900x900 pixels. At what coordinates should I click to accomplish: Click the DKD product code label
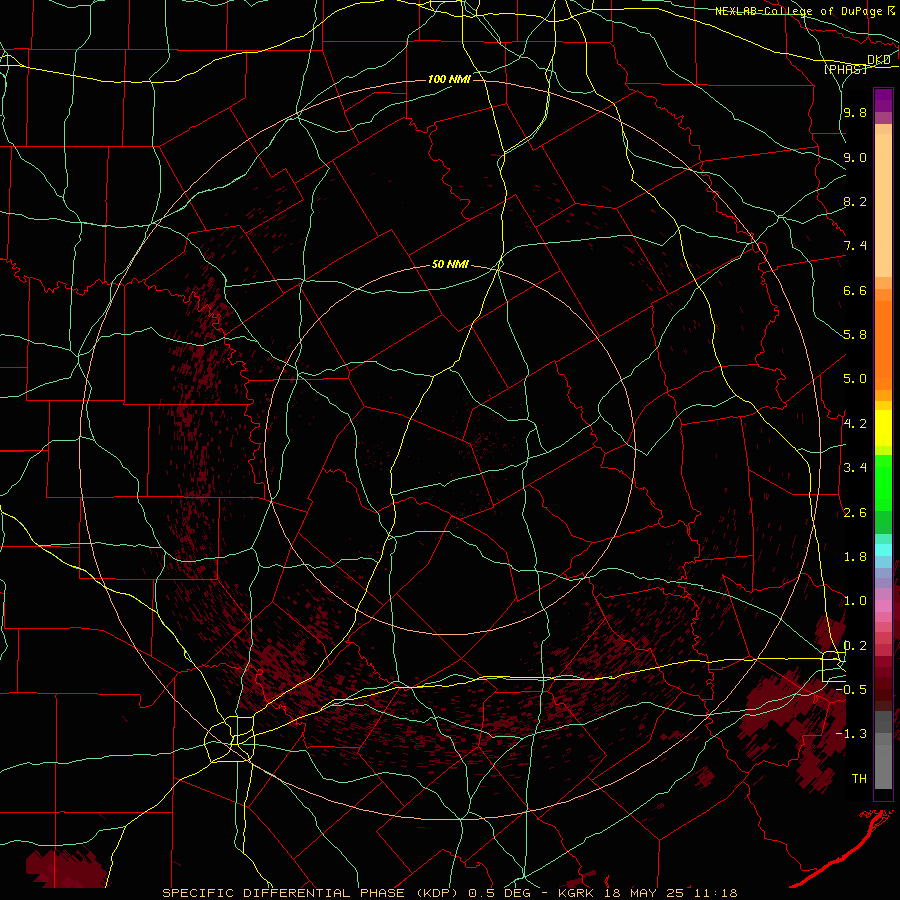pyautogui.click(x=879, y=60)
